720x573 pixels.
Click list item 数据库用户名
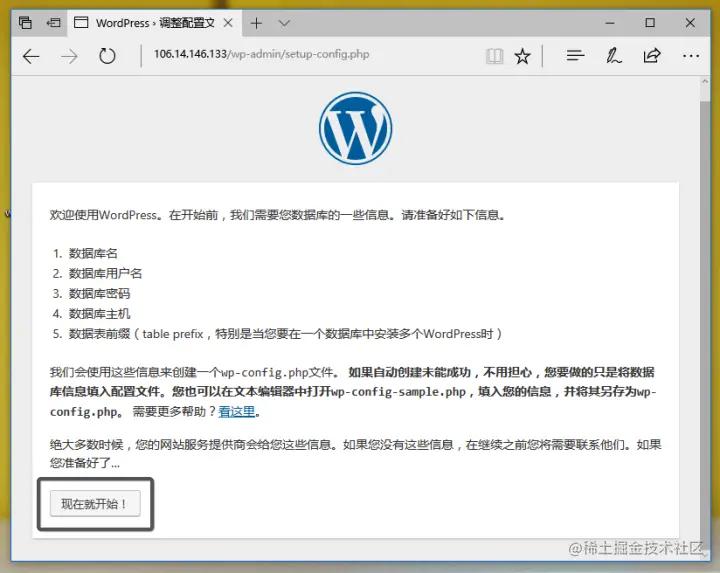[106, 274]
